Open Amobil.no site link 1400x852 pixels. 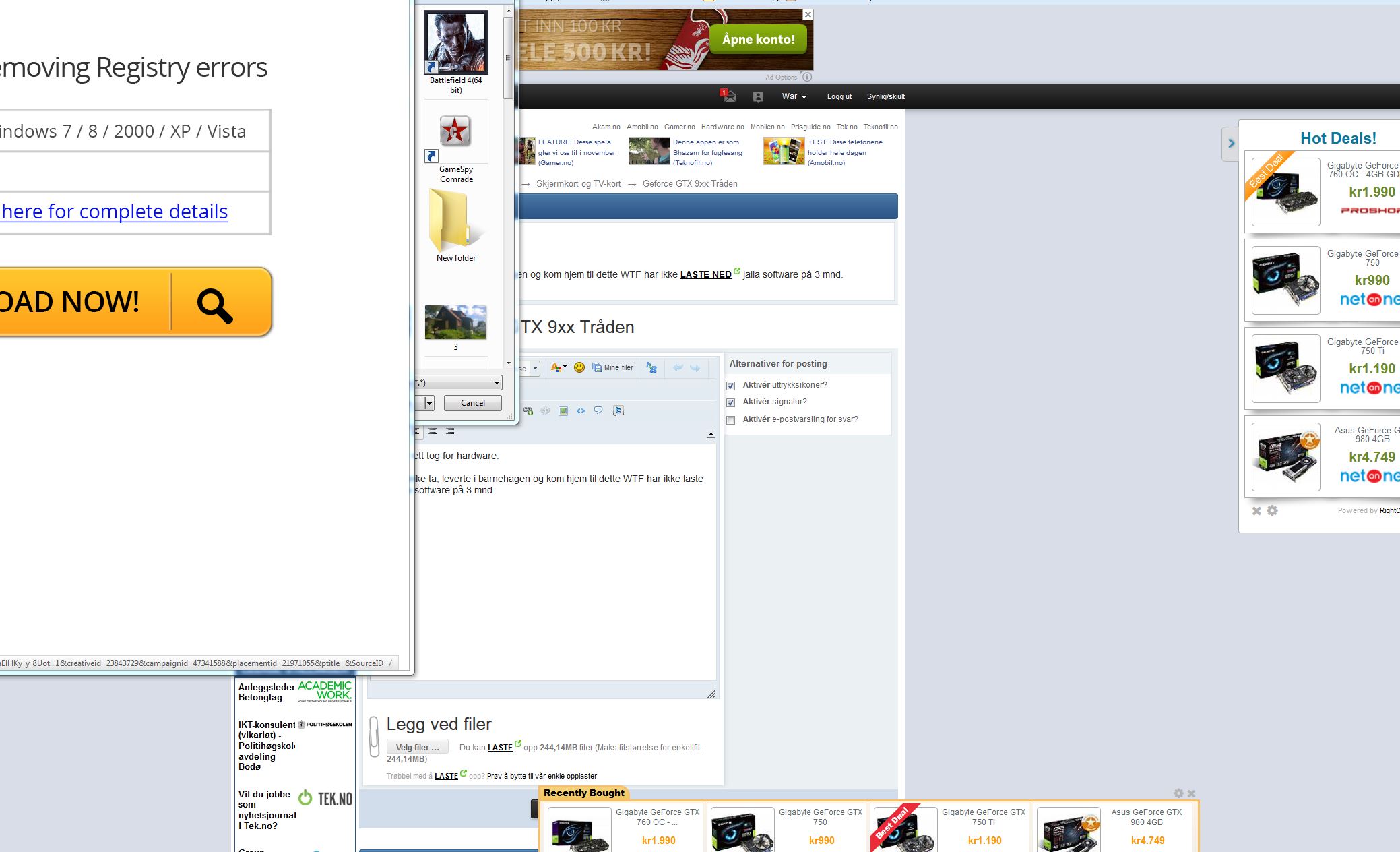[642, 127]
